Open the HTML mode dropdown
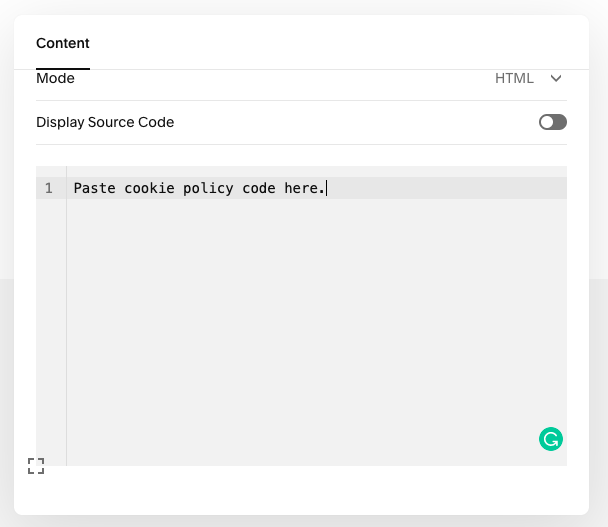Screen dimensions: 608x527 (x=528, y=78)
